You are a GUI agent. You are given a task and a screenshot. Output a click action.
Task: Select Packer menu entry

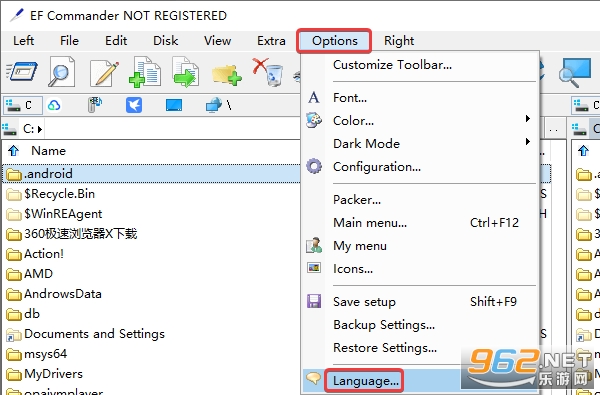tap(420, 199)
